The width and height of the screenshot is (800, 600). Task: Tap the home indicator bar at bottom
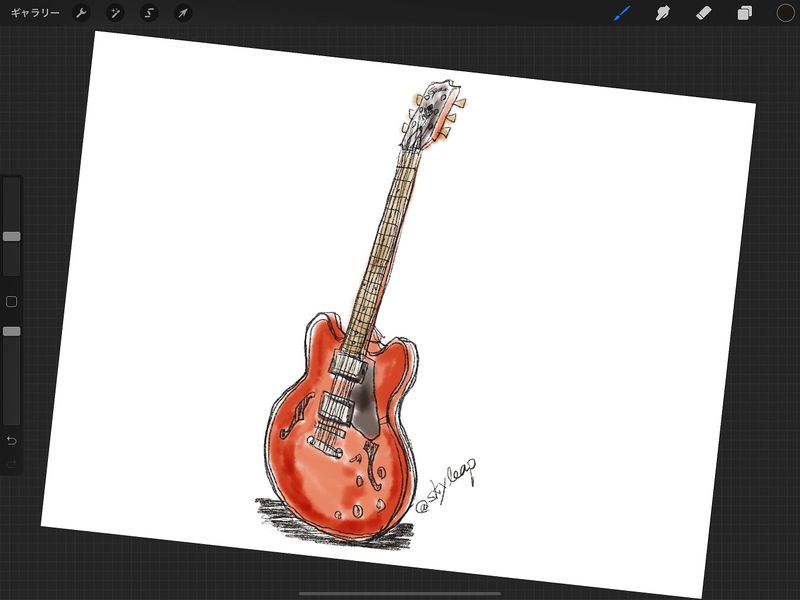(x=400, y=593)
